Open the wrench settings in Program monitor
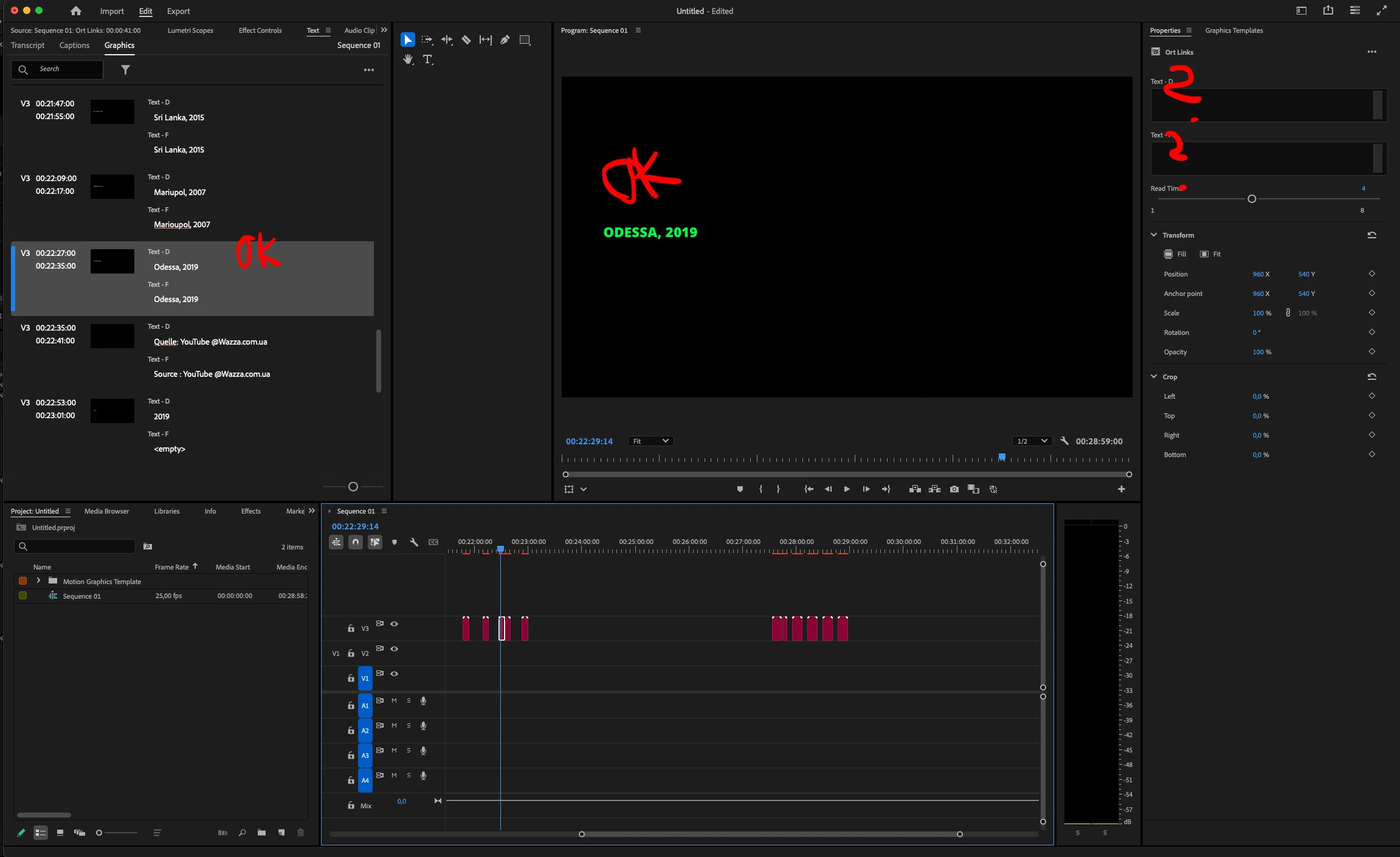 point(1064,441)
